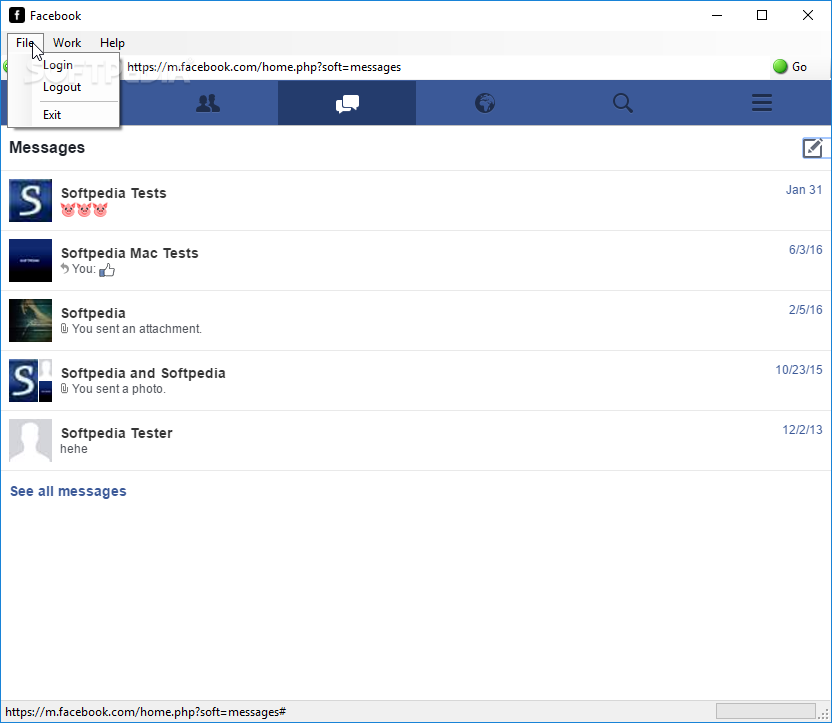Viewport: 832px width, 723px height.
Task: Click 'You sent a photo.' text
Action: pos(119,389)
